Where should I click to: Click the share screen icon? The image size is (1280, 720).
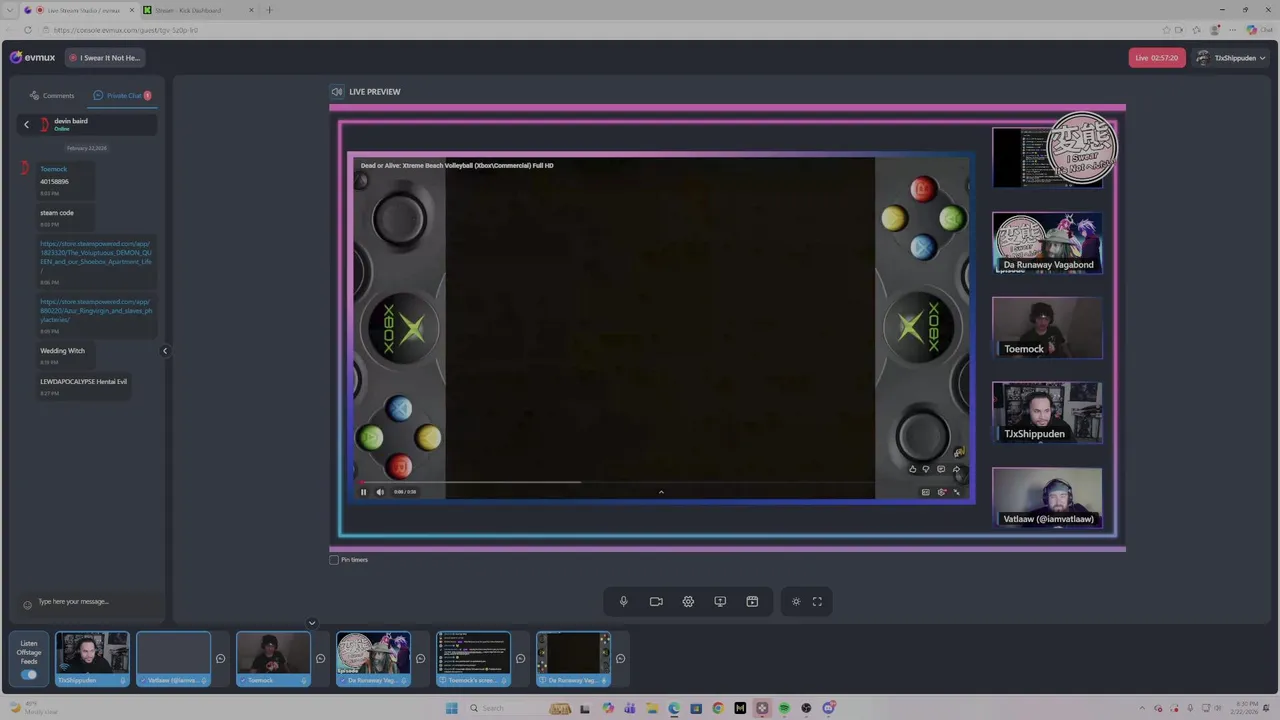(720, 601)
